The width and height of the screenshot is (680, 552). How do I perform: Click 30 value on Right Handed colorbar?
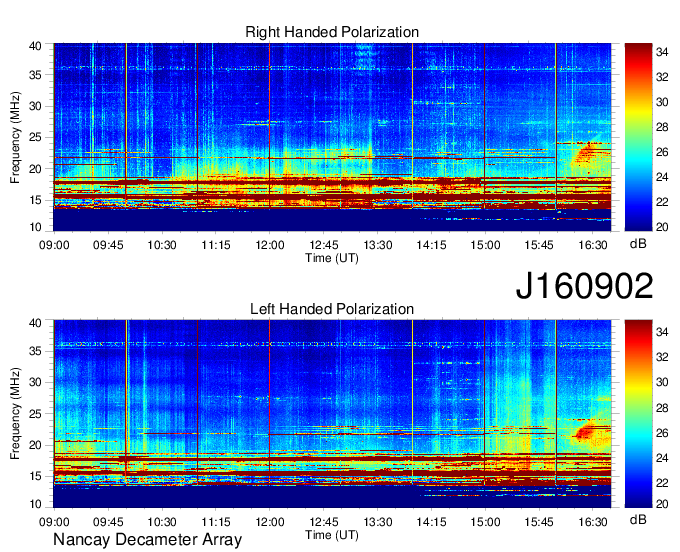click(662, 102)
